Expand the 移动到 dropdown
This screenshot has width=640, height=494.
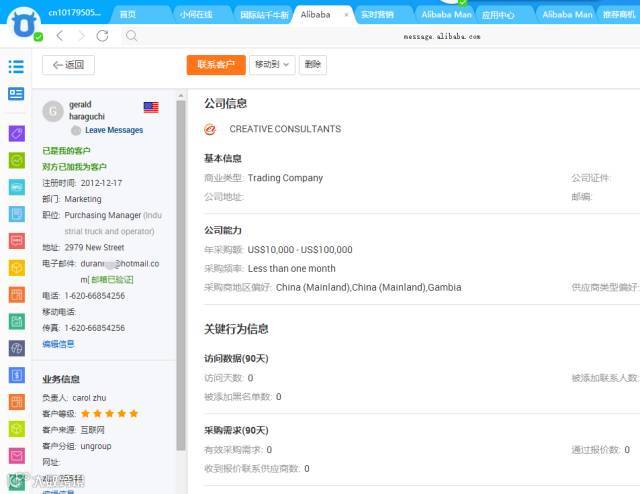pyautogui.click(x=272, y=65)
